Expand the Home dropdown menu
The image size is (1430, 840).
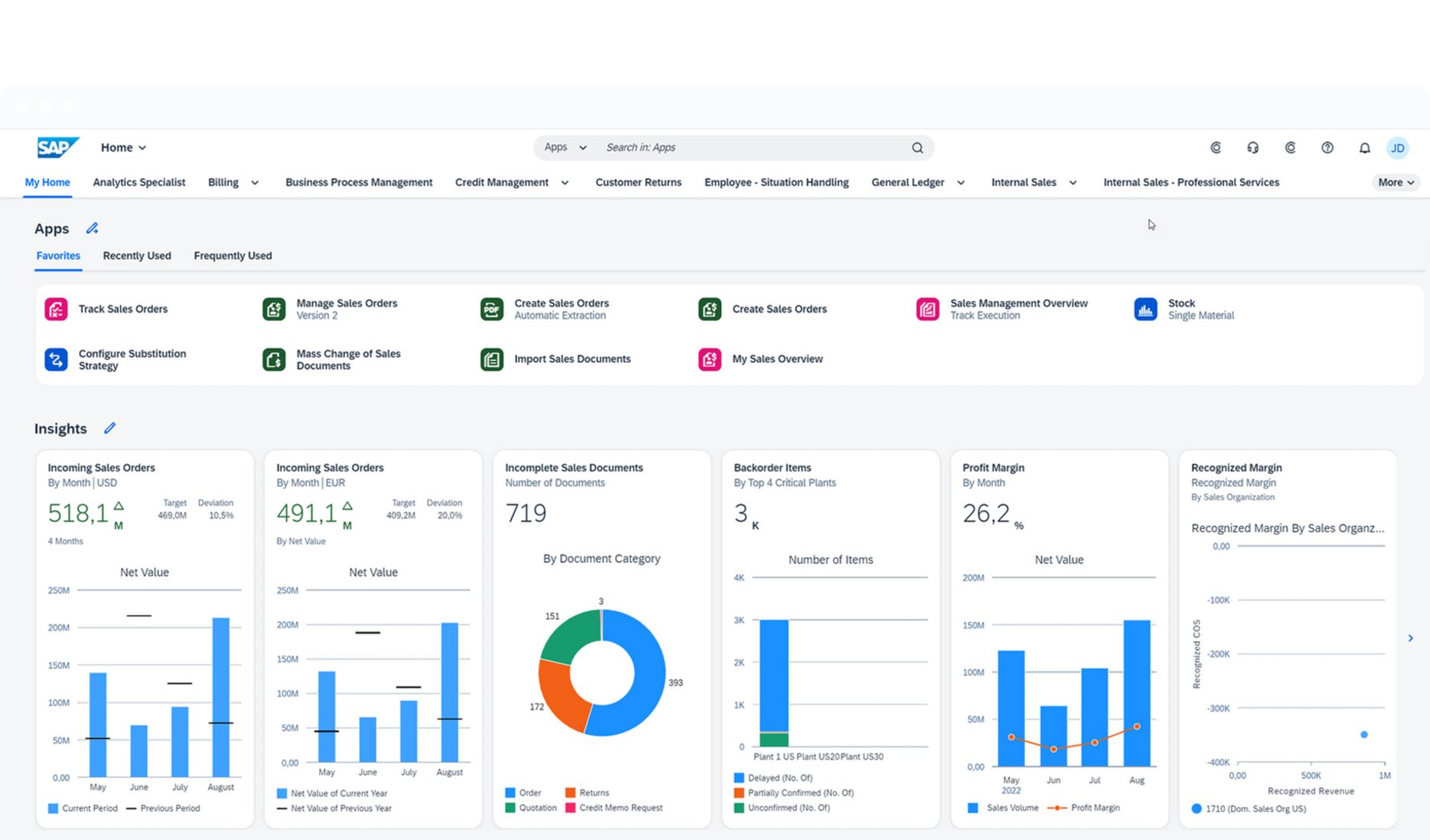(x=123, y=148)
